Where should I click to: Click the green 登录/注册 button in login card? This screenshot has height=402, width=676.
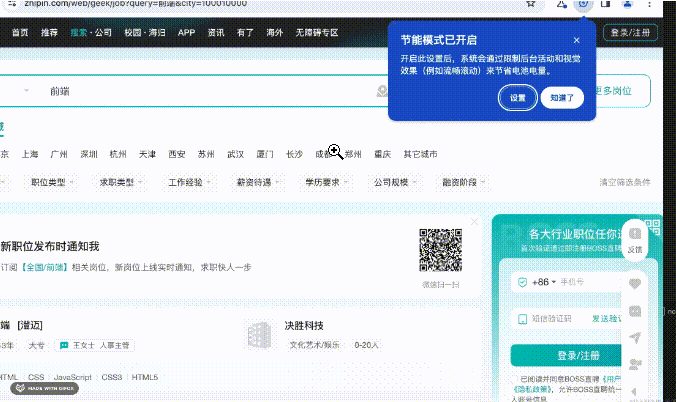(x=566, y=355)
